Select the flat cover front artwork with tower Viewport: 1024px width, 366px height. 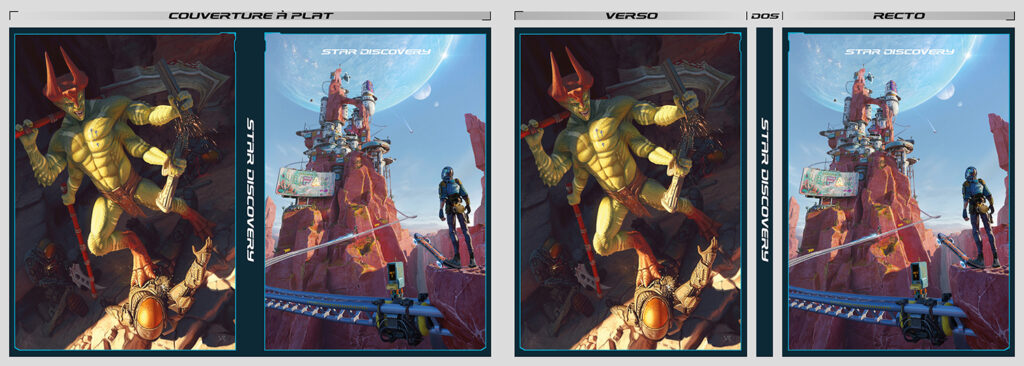click(375, 192)
